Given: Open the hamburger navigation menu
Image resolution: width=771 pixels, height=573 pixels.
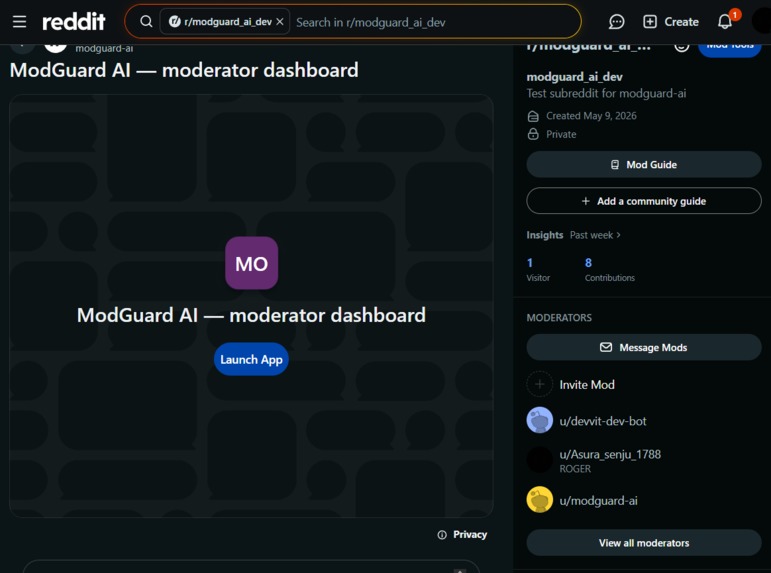Looking at the screenshot, I should 19,22.
